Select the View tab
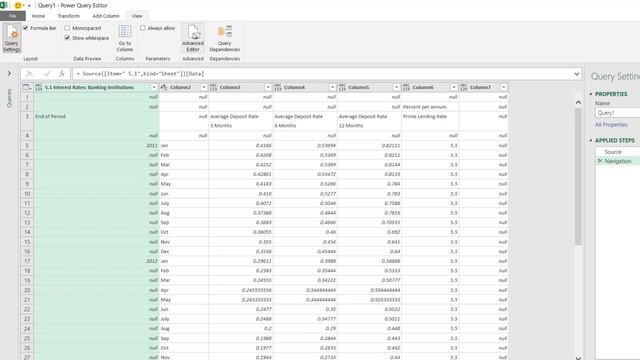 coord(137,16)
